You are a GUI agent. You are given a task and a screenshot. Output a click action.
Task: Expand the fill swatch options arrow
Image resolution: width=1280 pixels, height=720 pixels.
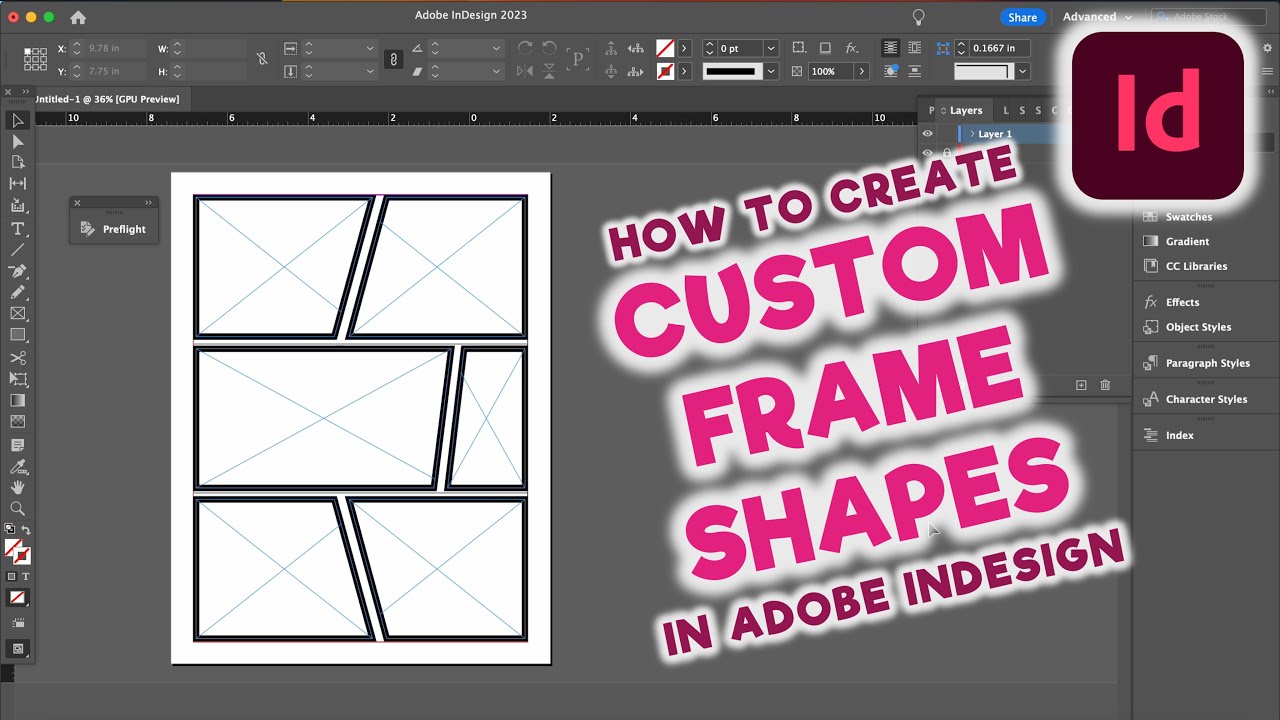[685, 48]
